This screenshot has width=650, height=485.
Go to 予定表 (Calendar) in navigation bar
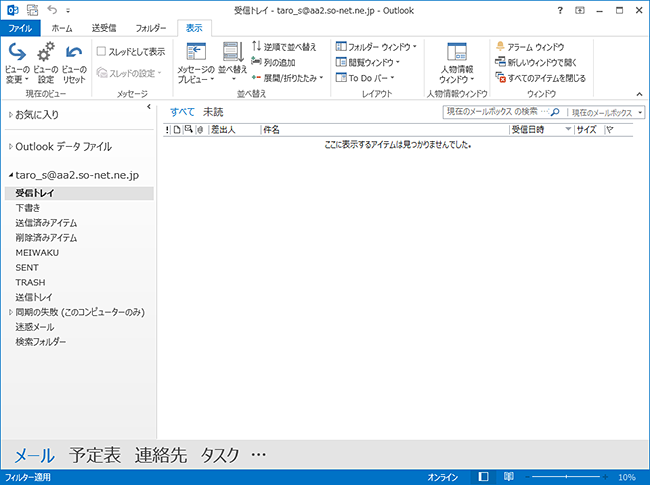pos(95,455)
